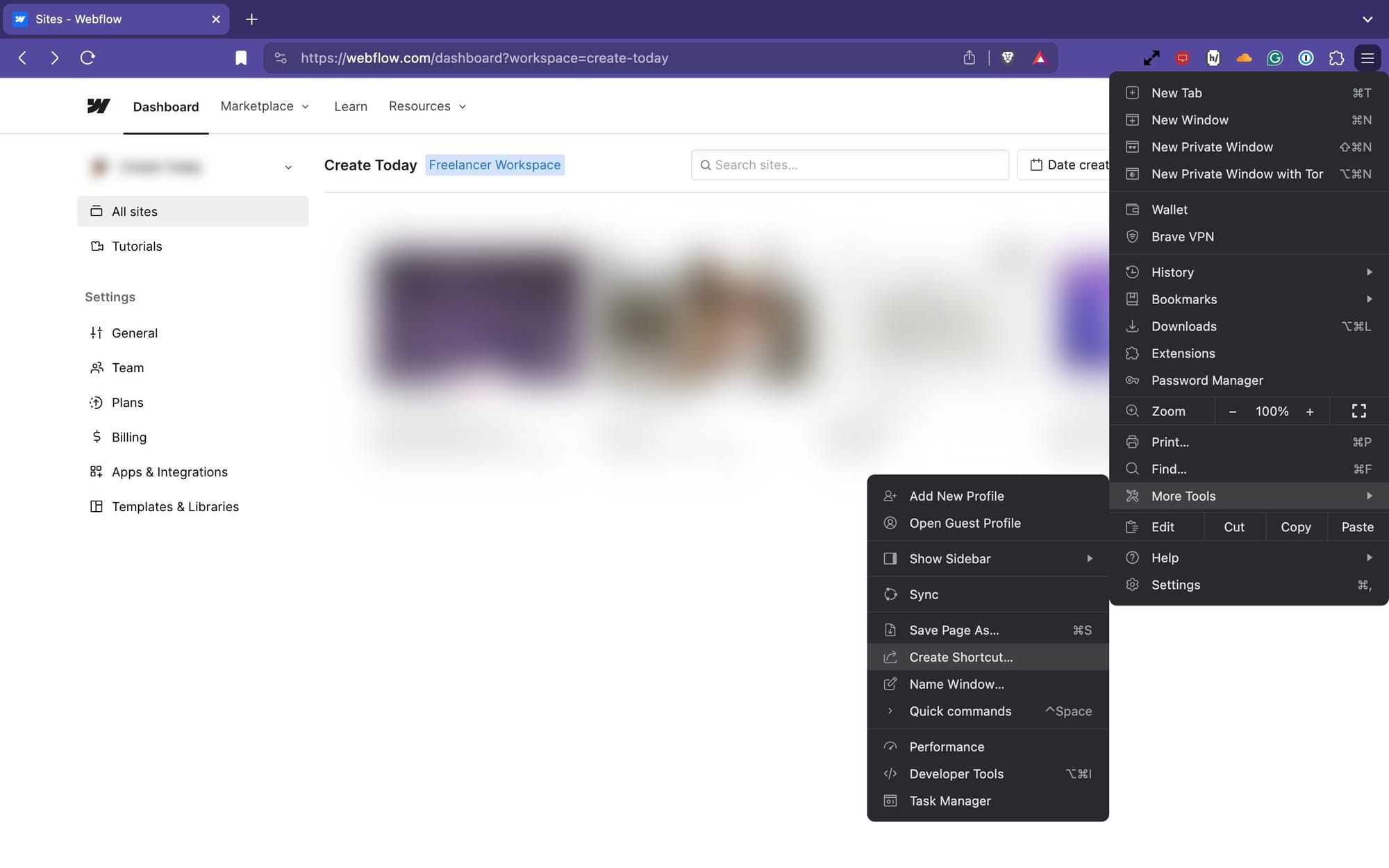Open the Grammarly extension icon
1389x868 pixels.
coord(1274,58)
